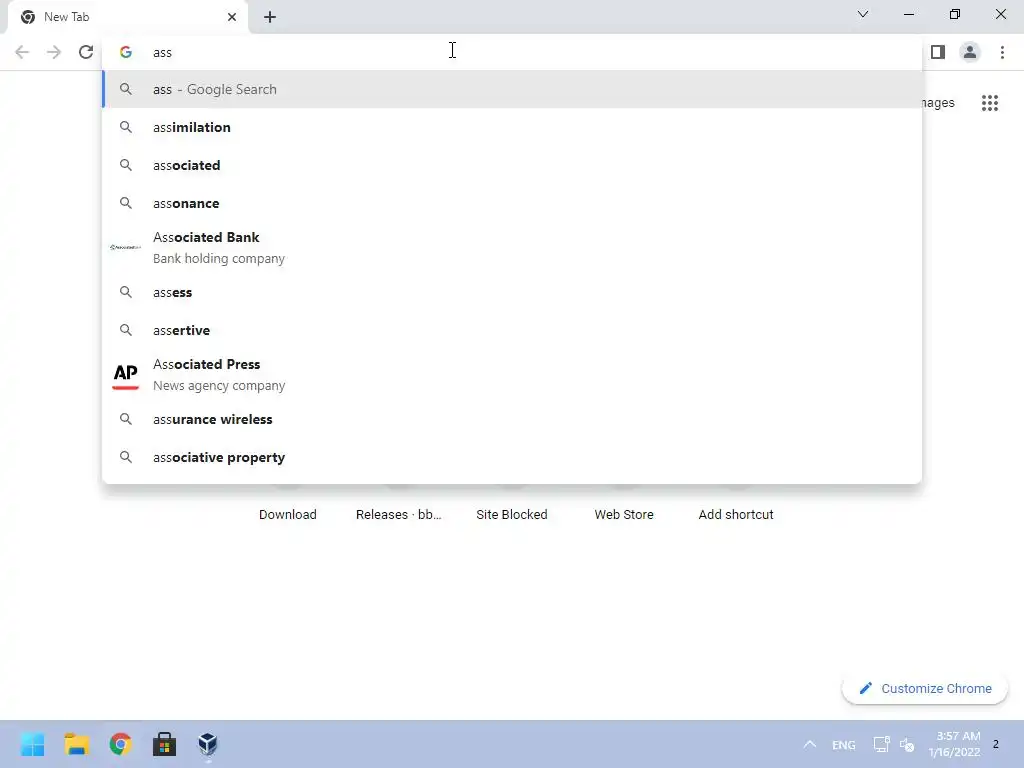This screenshot has width=1024, height=768.
Task: Open Chrome's three-dot menu
Action: [1002, 52]
